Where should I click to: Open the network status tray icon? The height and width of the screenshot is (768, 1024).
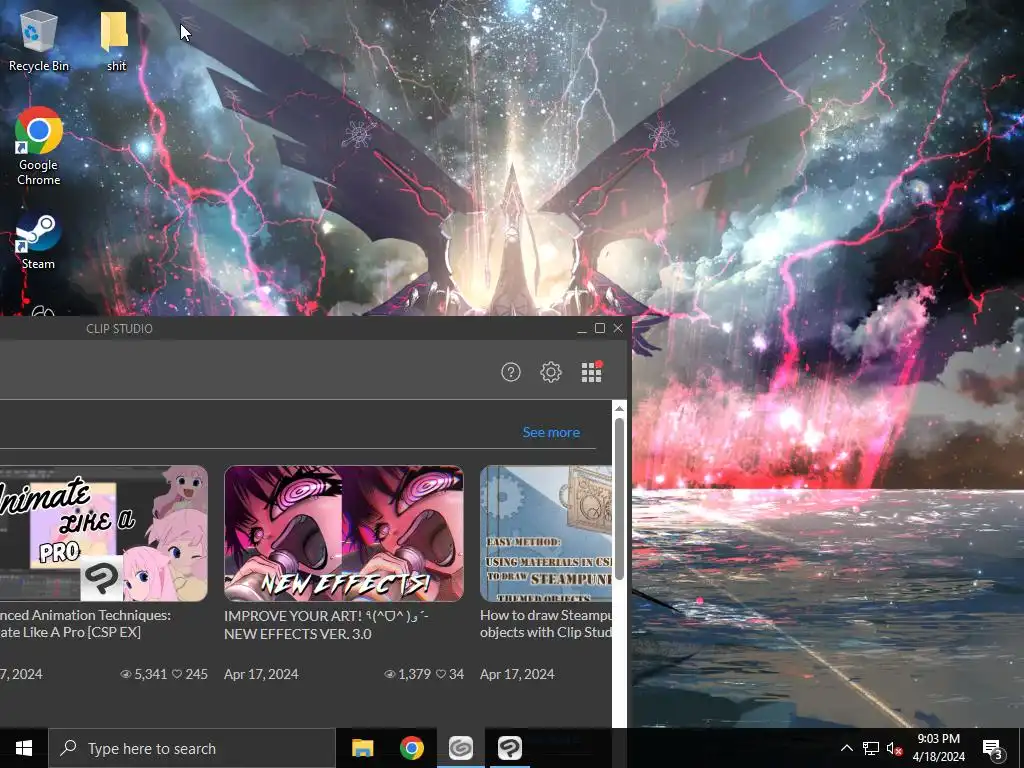click(871, 748)
